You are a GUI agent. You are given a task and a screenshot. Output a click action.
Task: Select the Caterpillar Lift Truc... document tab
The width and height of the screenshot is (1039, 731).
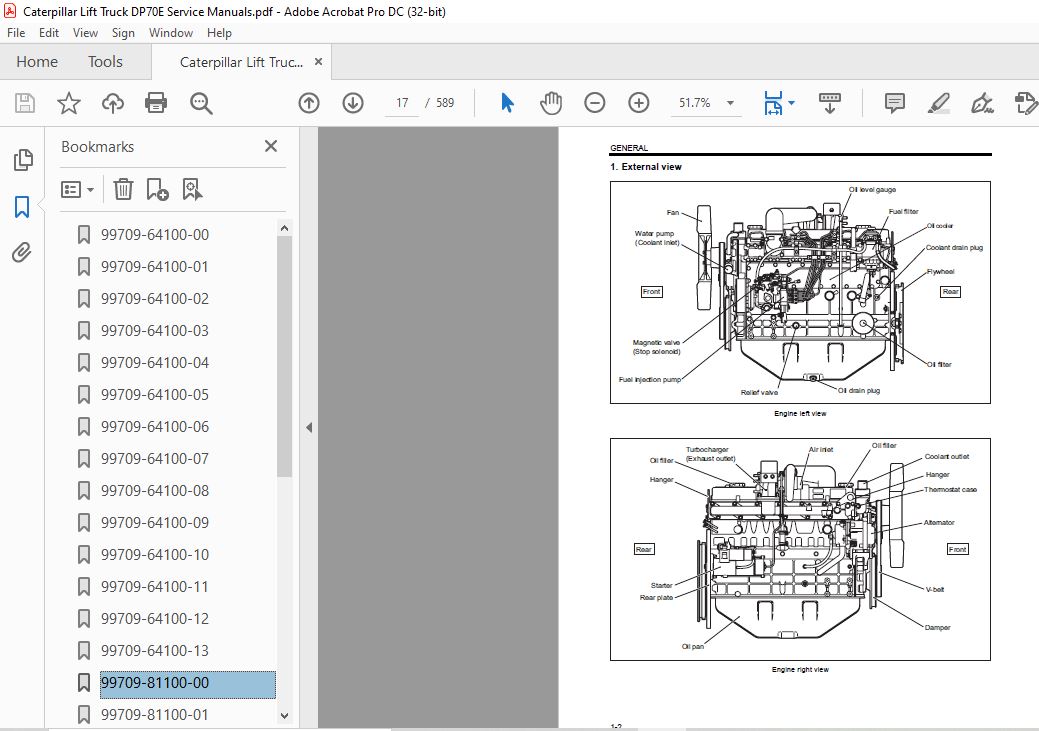241,62
